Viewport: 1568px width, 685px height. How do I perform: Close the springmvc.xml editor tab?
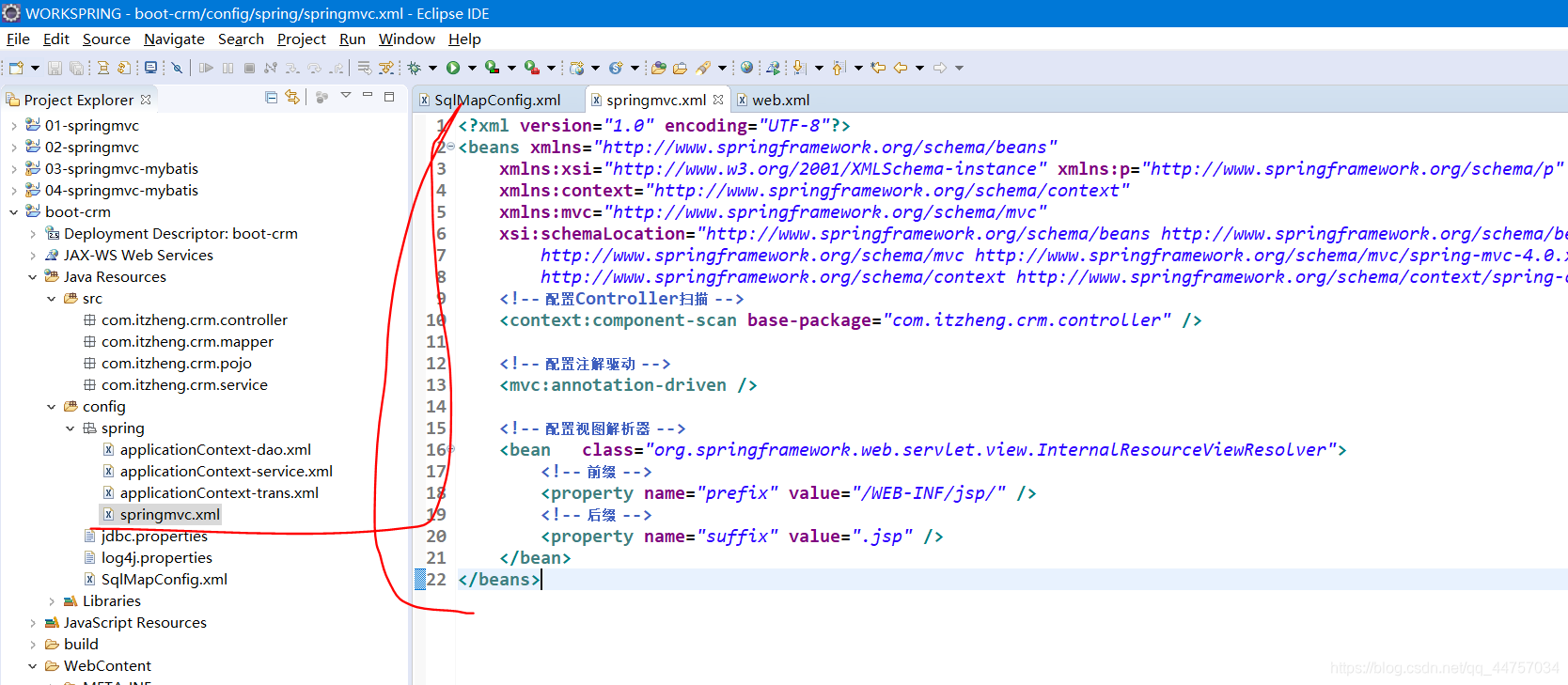pos(718,100)
